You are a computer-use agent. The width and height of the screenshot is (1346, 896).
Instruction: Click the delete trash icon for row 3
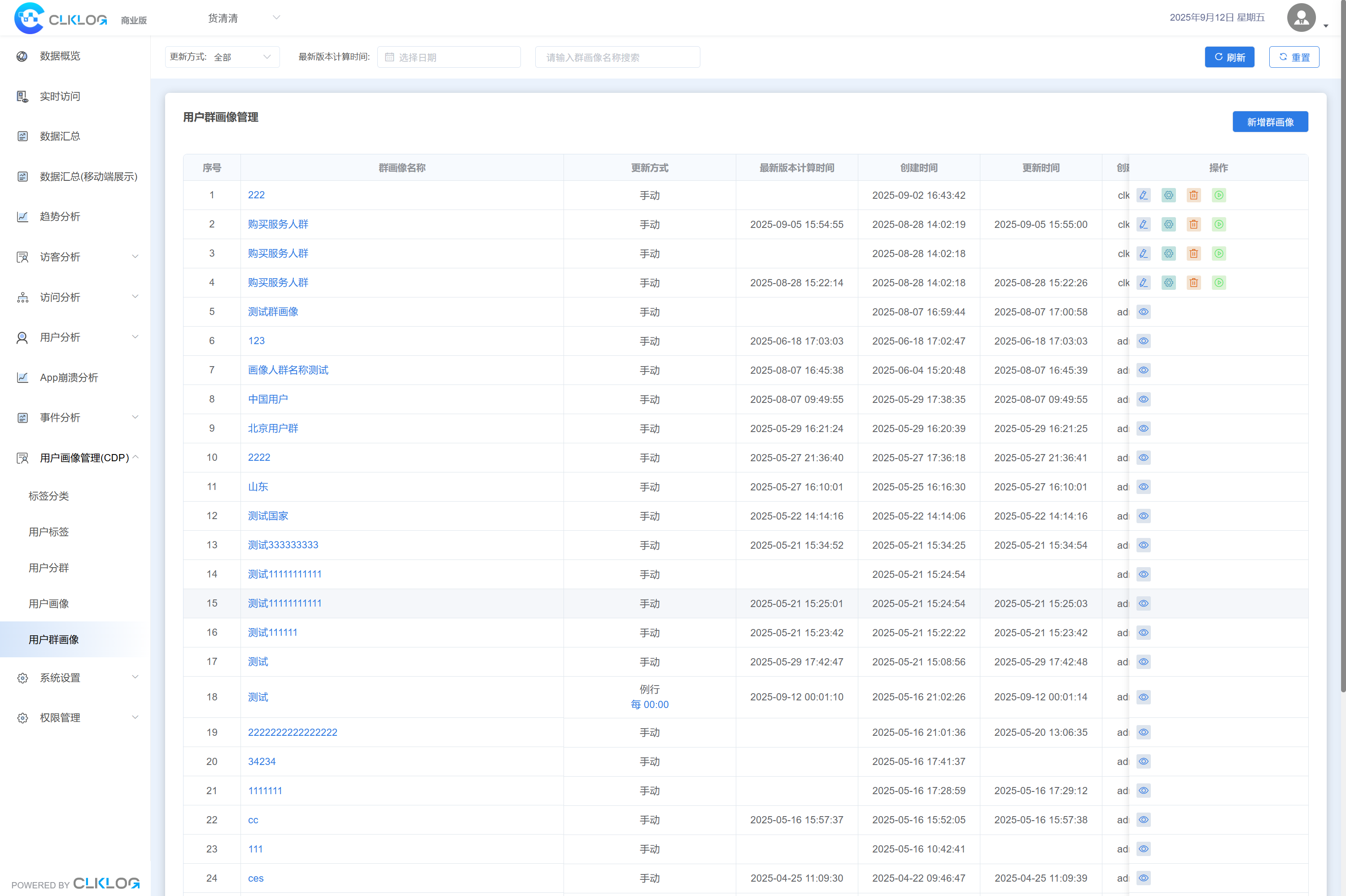click(1193, 254)
